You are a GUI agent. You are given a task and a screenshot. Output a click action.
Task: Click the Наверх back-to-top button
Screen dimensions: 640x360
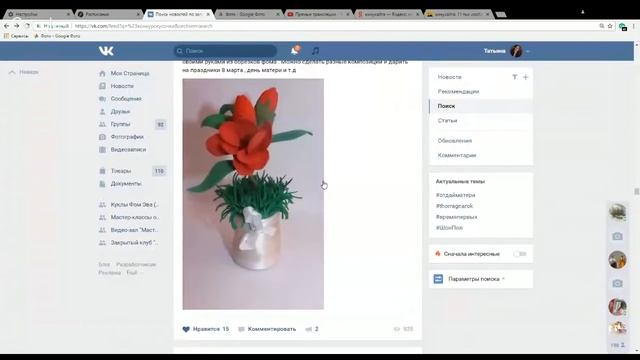(24, 72)
